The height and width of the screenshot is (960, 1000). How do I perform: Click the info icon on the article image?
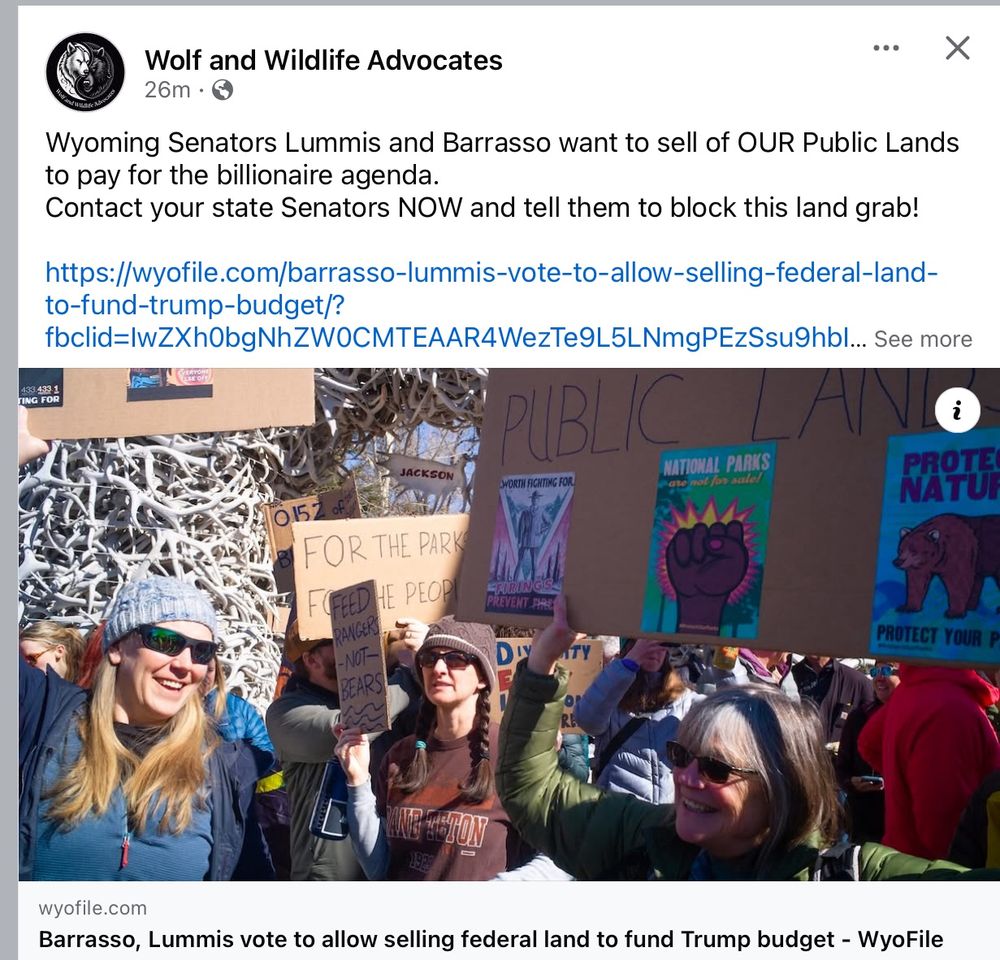pyautogui.click(x=957, y=410)
